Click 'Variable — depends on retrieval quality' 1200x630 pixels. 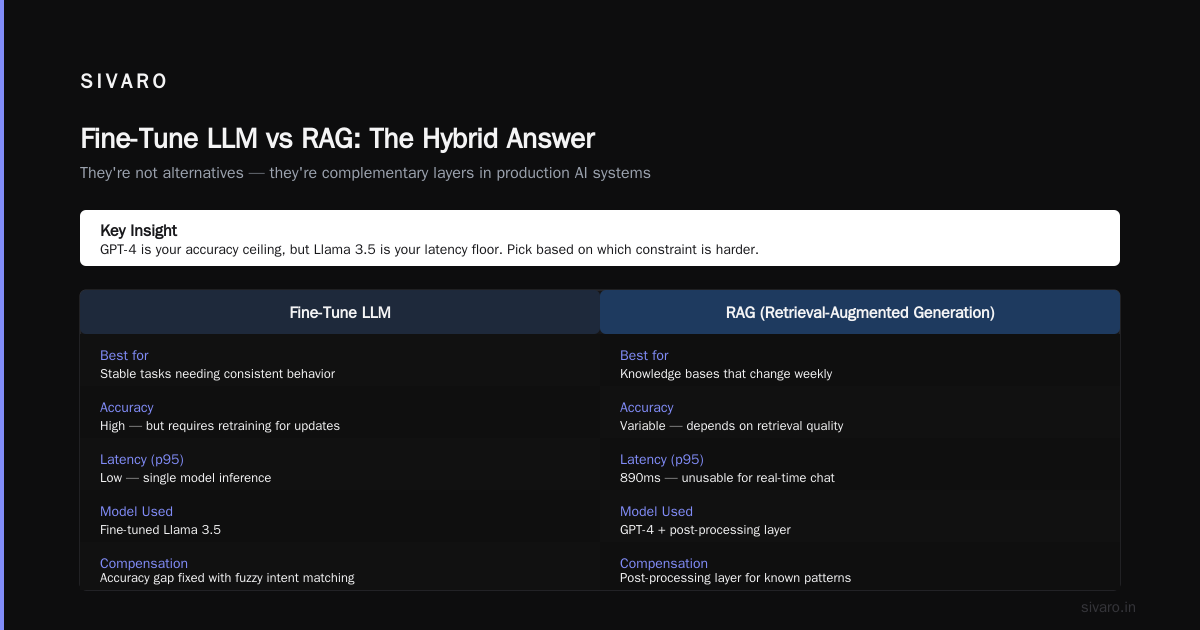[x=732, y=426]
